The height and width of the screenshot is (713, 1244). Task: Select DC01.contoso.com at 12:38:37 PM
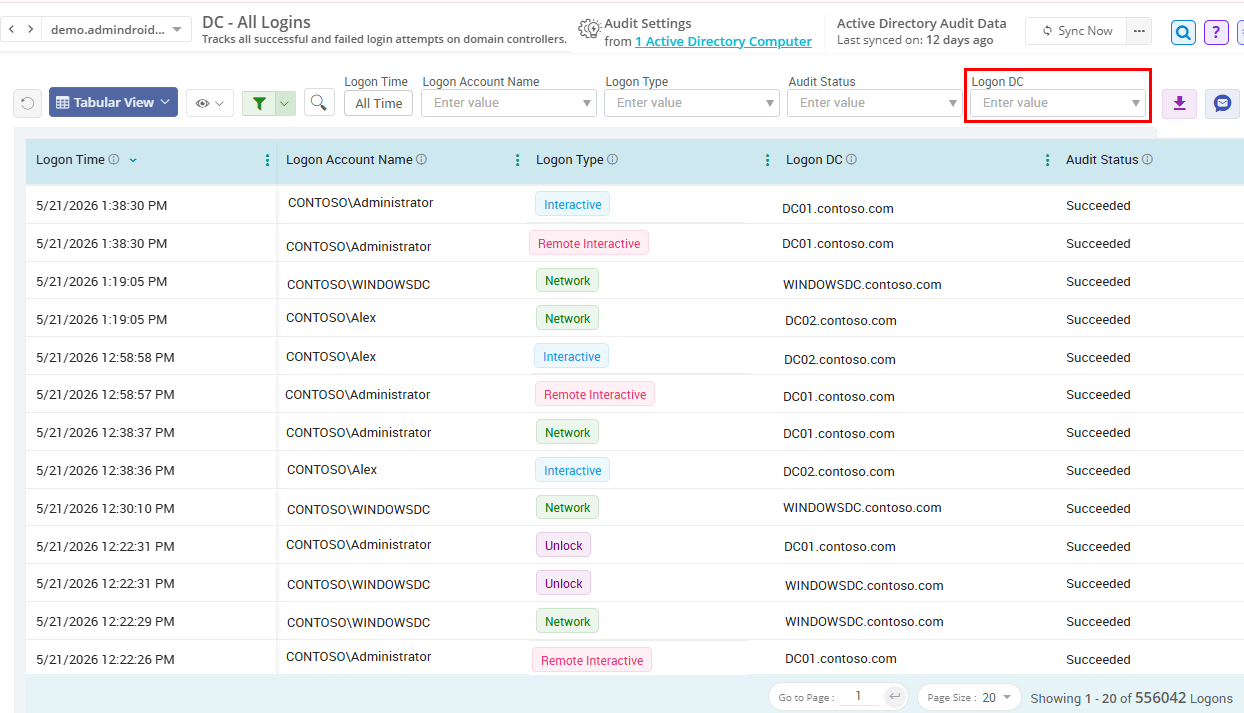[839, 434]
